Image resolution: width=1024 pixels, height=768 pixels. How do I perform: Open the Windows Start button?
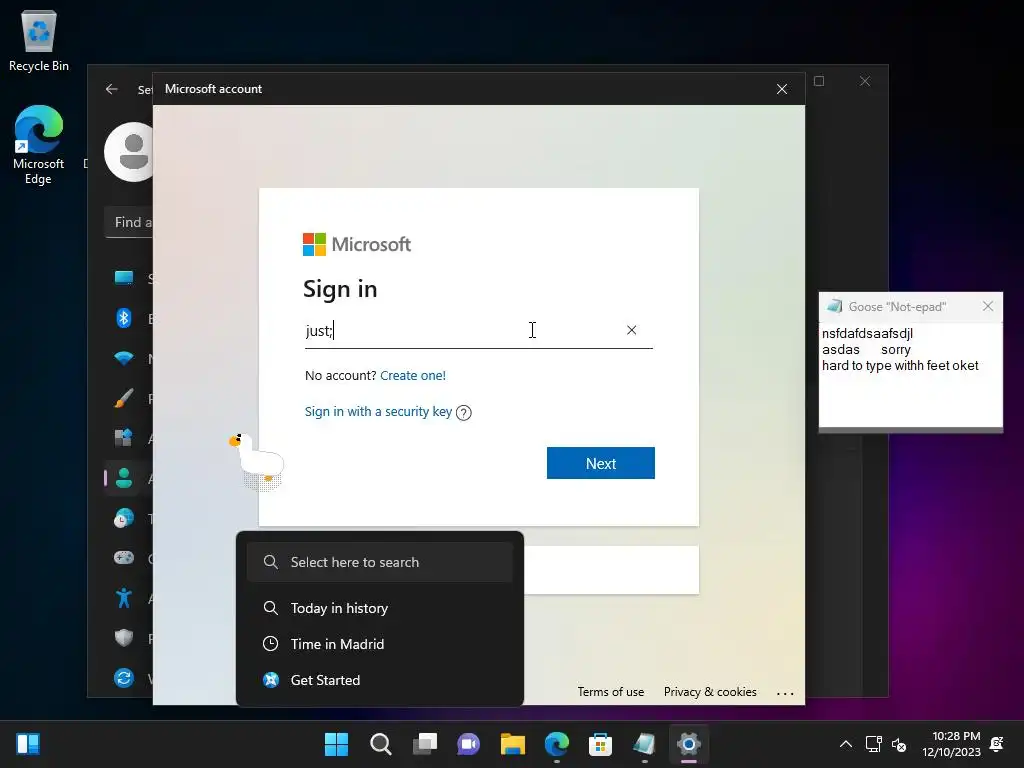pos(336,744)
